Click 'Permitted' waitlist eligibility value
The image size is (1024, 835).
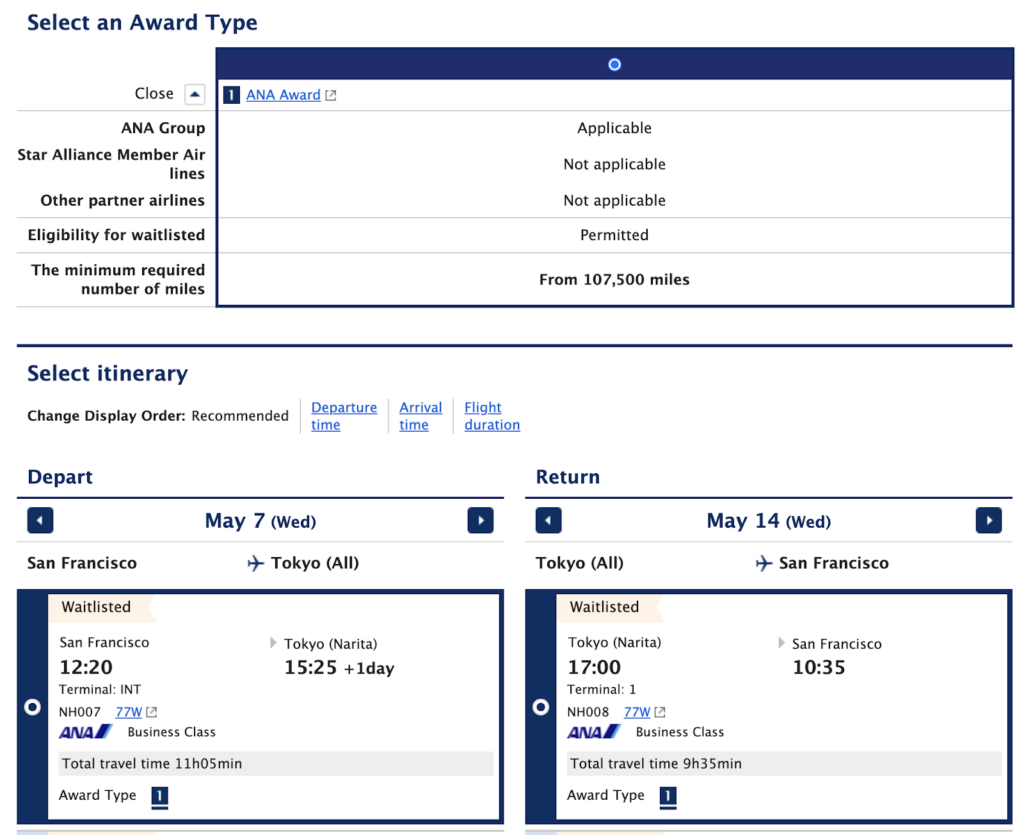click(x=614, y=235)
